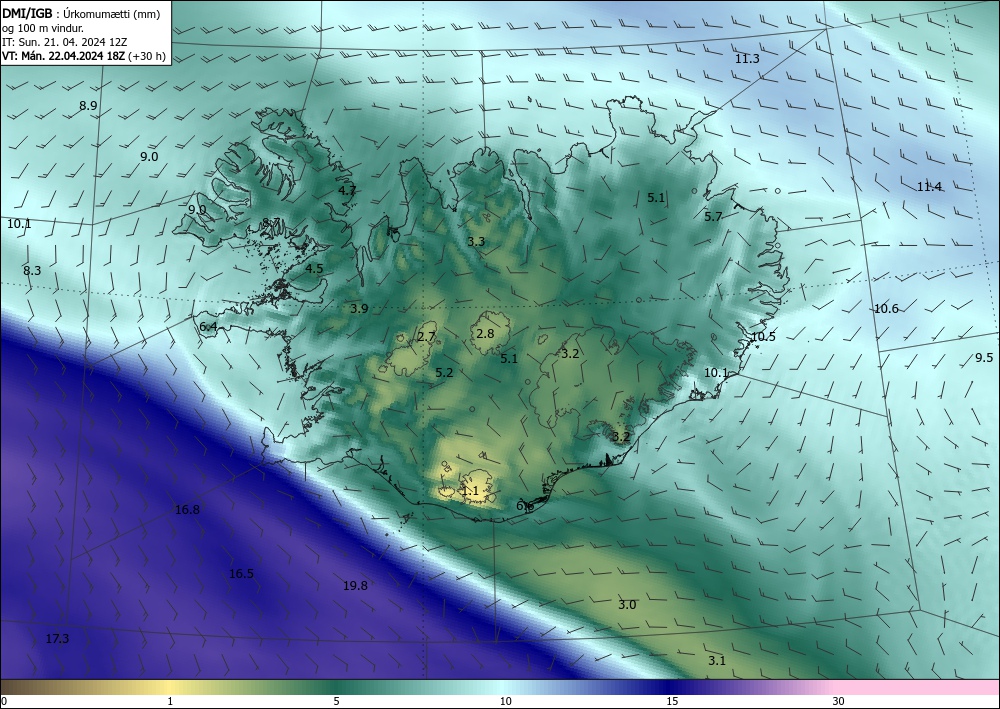This screenshot has width=1000, height=709.
Task: Click the offshore value 16.8
Action: click(x=187, y=509)
